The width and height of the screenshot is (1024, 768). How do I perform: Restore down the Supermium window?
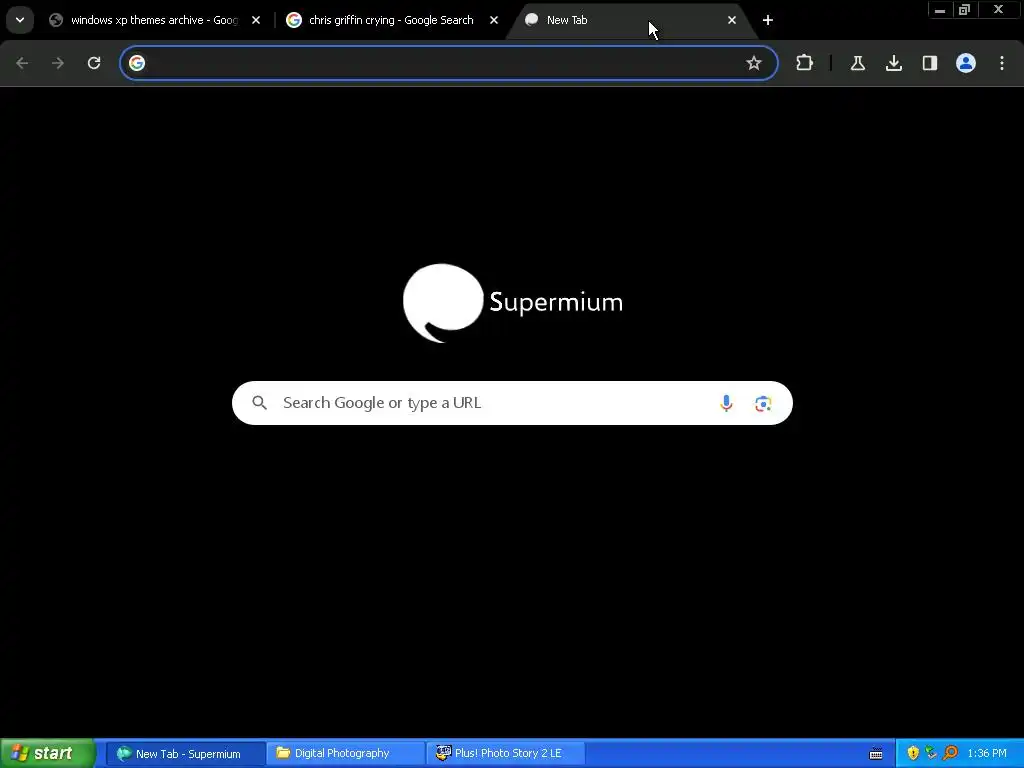click(965, 10)
